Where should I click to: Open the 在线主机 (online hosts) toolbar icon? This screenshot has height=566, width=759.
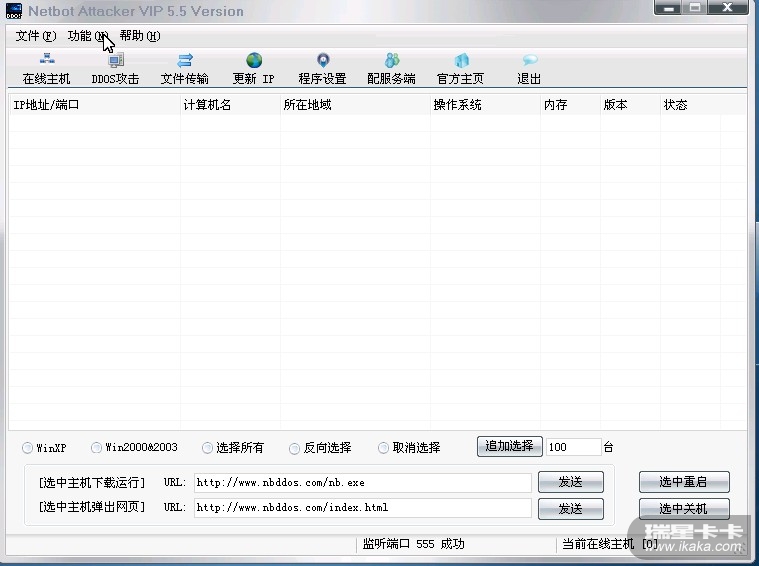coord(46,69)
